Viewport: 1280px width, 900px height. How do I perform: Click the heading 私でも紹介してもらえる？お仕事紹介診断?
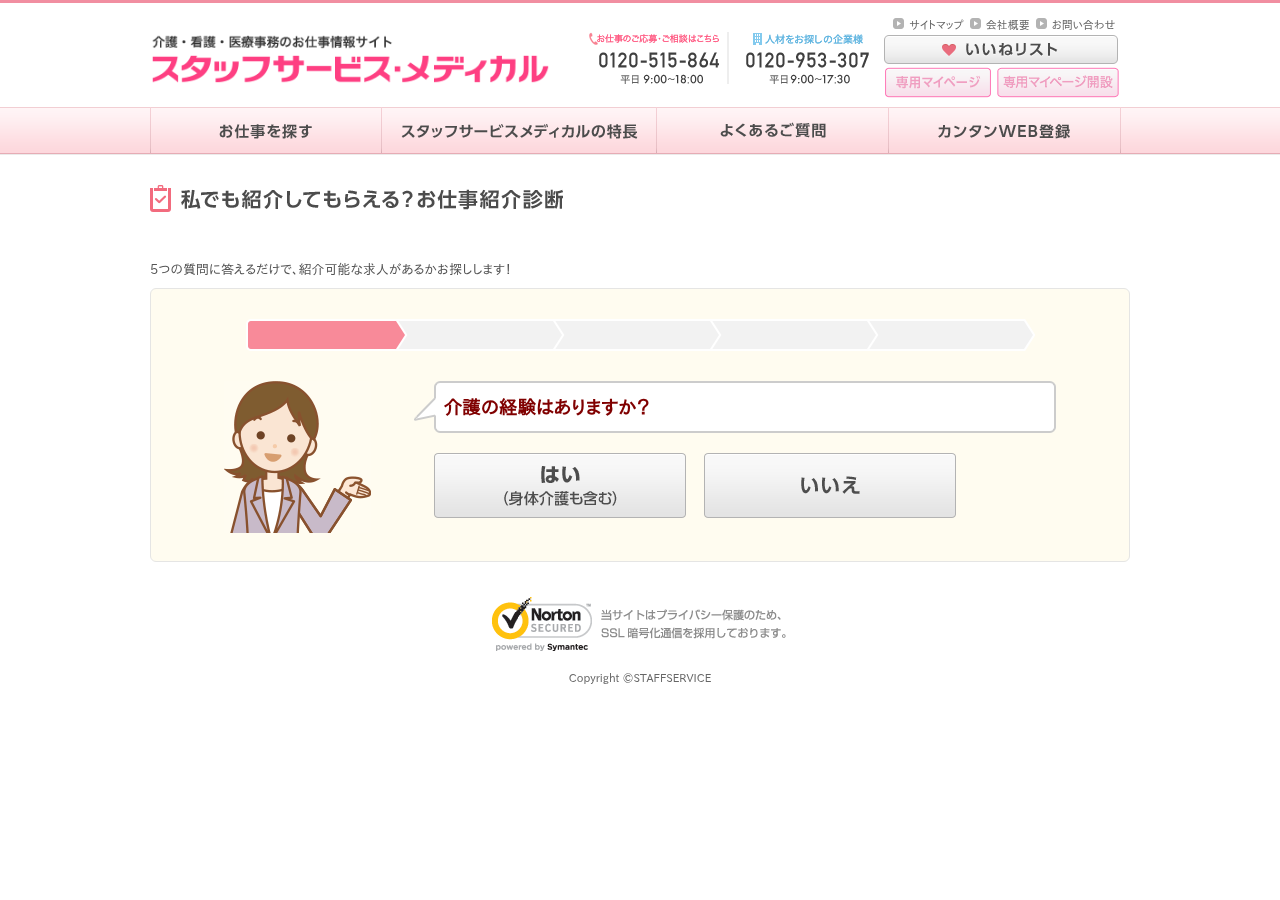pos(372,199)
